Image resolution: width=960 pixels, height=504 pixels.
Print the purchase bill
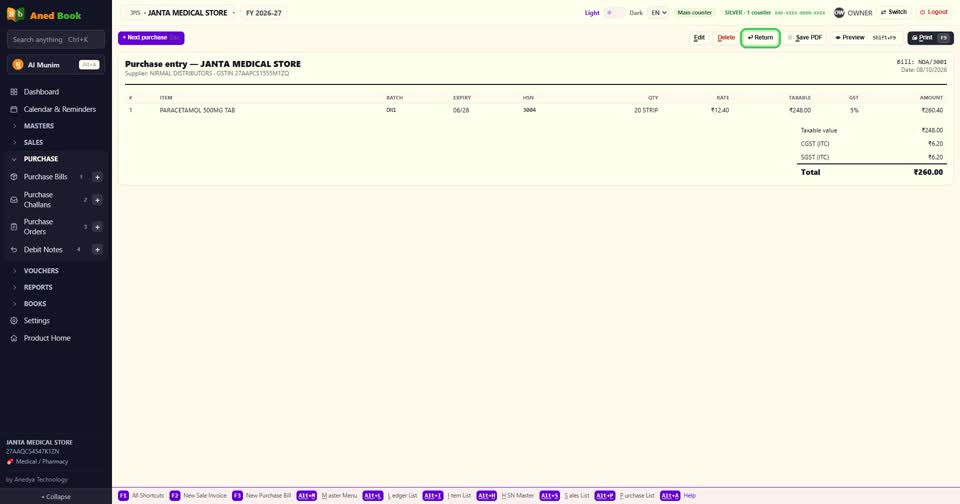pos(930,38)
